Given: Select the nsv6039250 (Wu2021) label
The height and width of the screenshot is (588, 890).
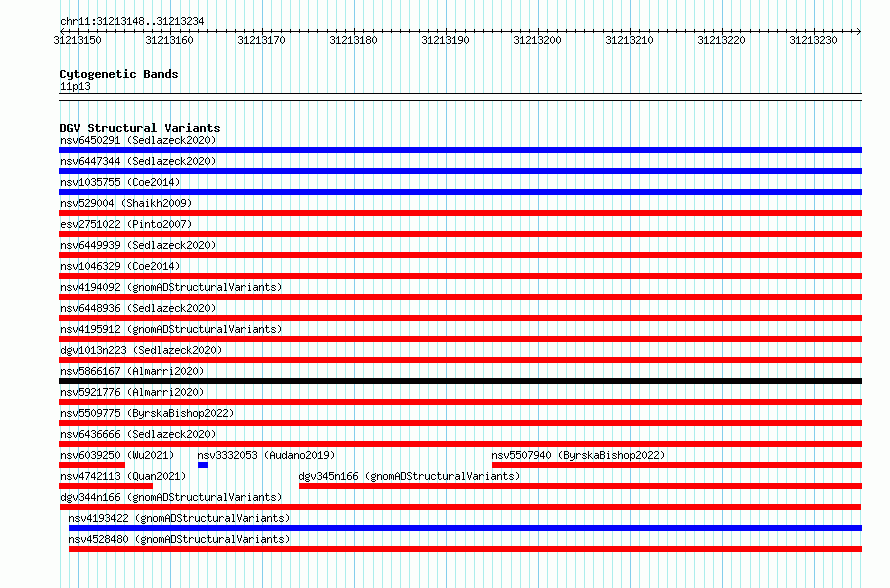Looking at the screenshot, I should (117, 455).
